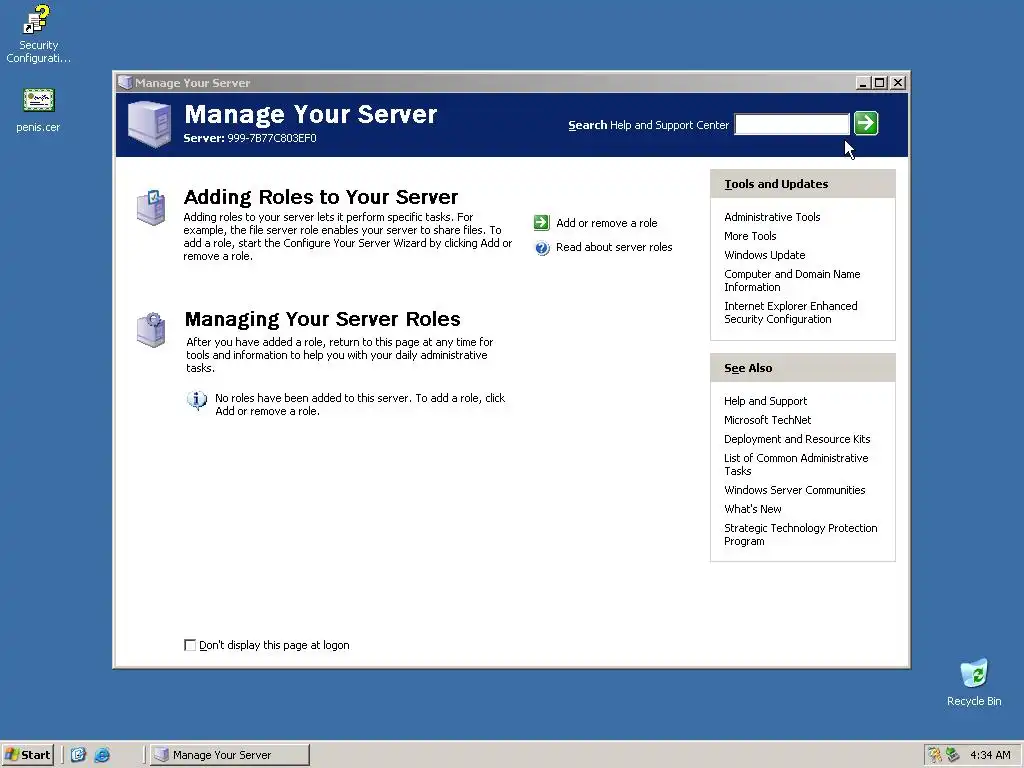The image size is (1024, 768).
Task: Open Administrative Tools link
Action: coord(772,217)
